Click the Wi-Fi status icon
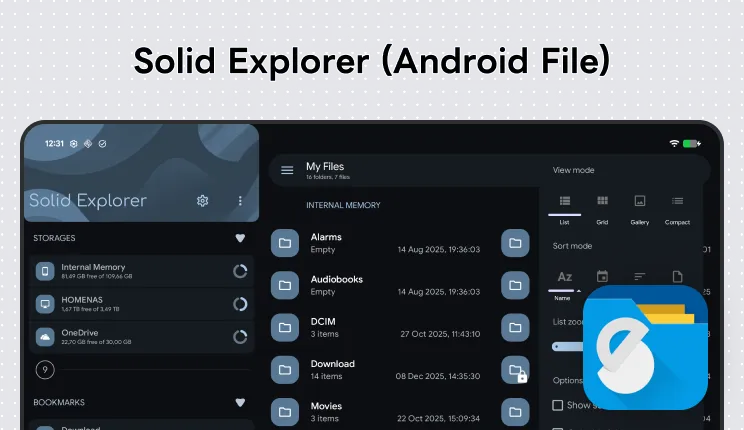The image size is (744, 430). click(x=674, y=143)
